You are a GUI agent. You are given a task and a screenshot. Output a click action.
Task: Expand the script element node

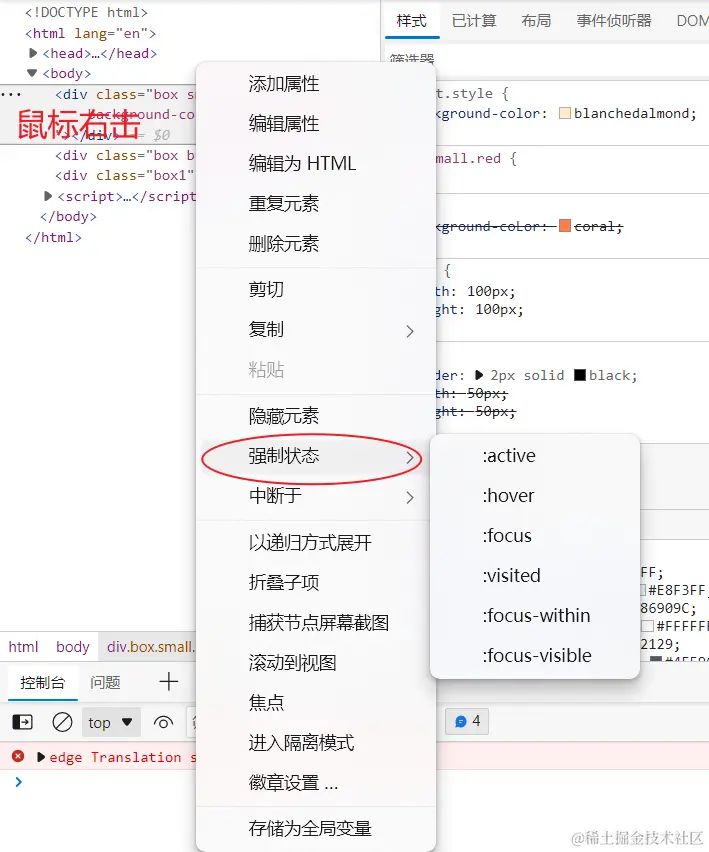(48, 196)
